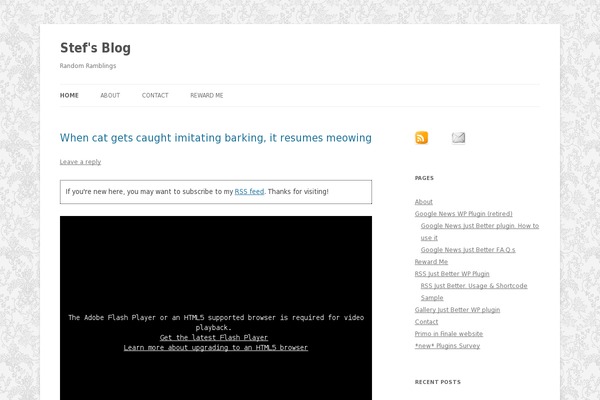Click Get the latest Flash Player link
Viewport: 600px width, 400px height.
pyautogui.click(x=214, y=338)
